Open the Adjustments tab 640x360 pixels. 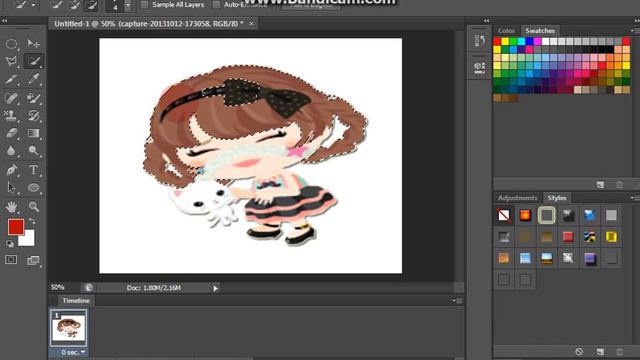pyautogui.click(x=517, y=198)
